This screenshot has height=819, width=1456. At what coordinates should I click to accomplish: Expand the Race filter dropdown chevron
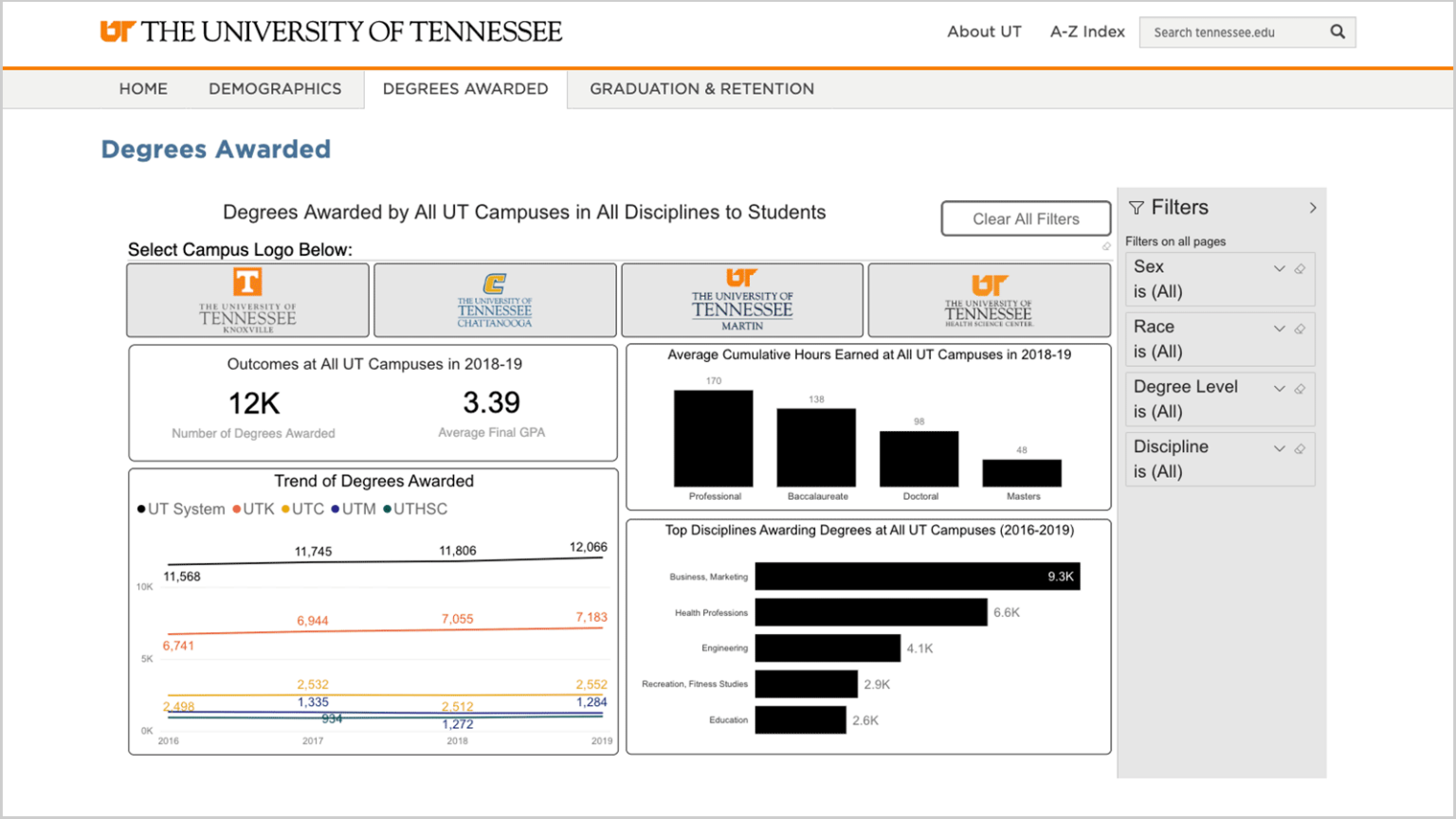[1279, 328]
